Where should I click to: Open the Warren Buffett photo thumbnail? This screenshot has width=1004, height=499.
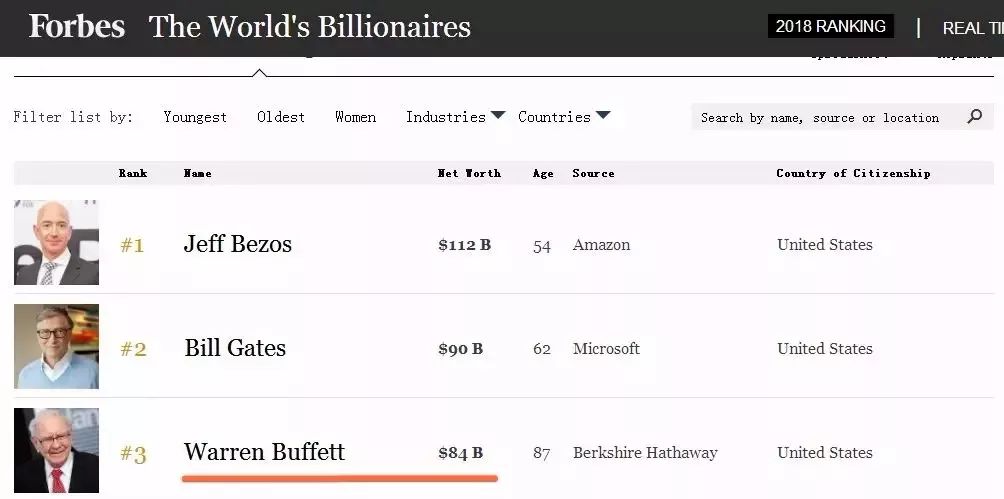[x=56, y=451]
